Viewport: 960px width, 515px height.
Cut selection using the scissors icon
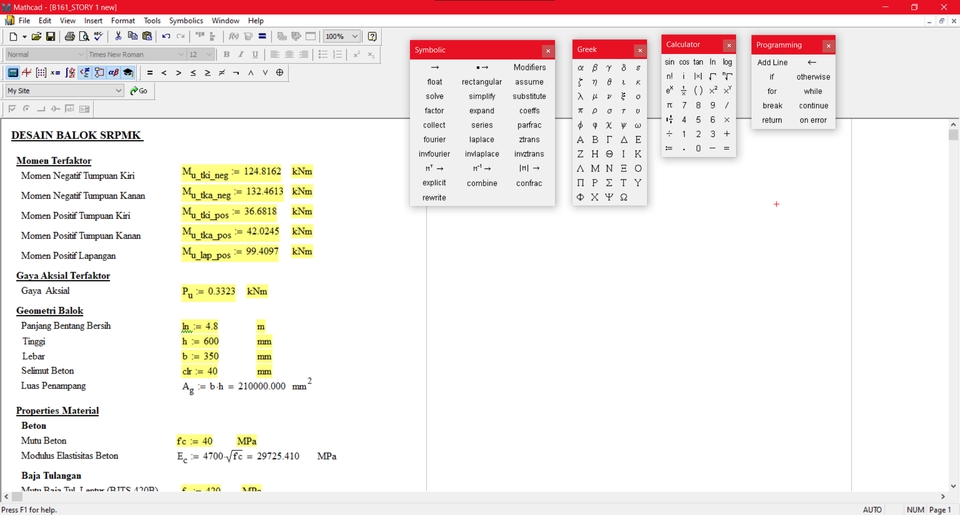pyautogui.click(x=118, y=37)
